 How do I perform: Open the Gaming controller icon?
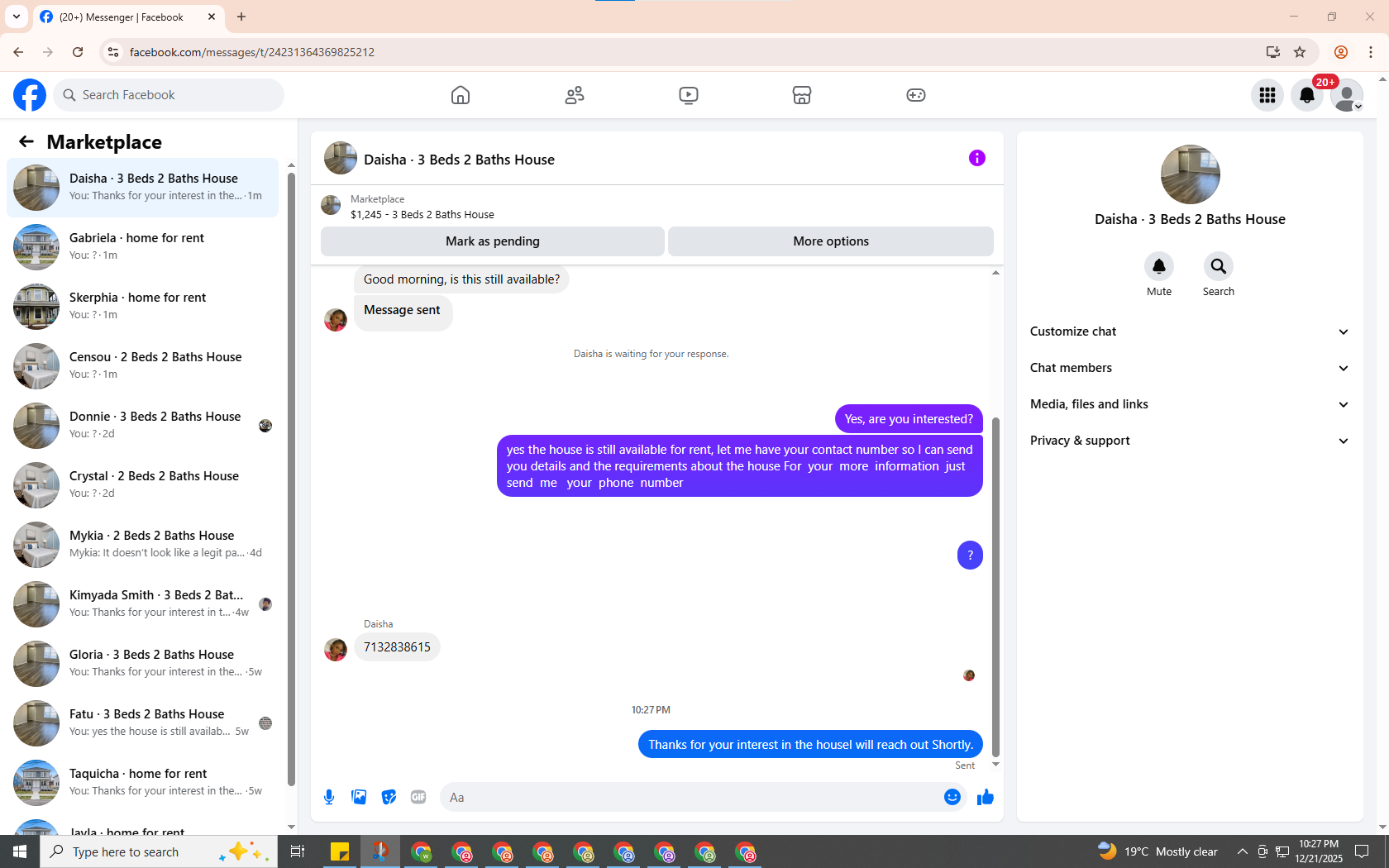[x=916, y=95]
